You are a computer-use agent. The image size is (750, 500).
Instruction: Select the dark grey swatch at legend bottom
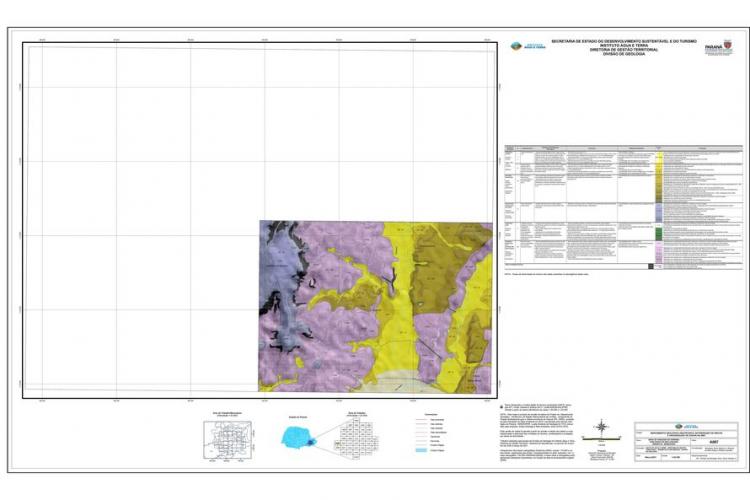(x=651, y=267)
